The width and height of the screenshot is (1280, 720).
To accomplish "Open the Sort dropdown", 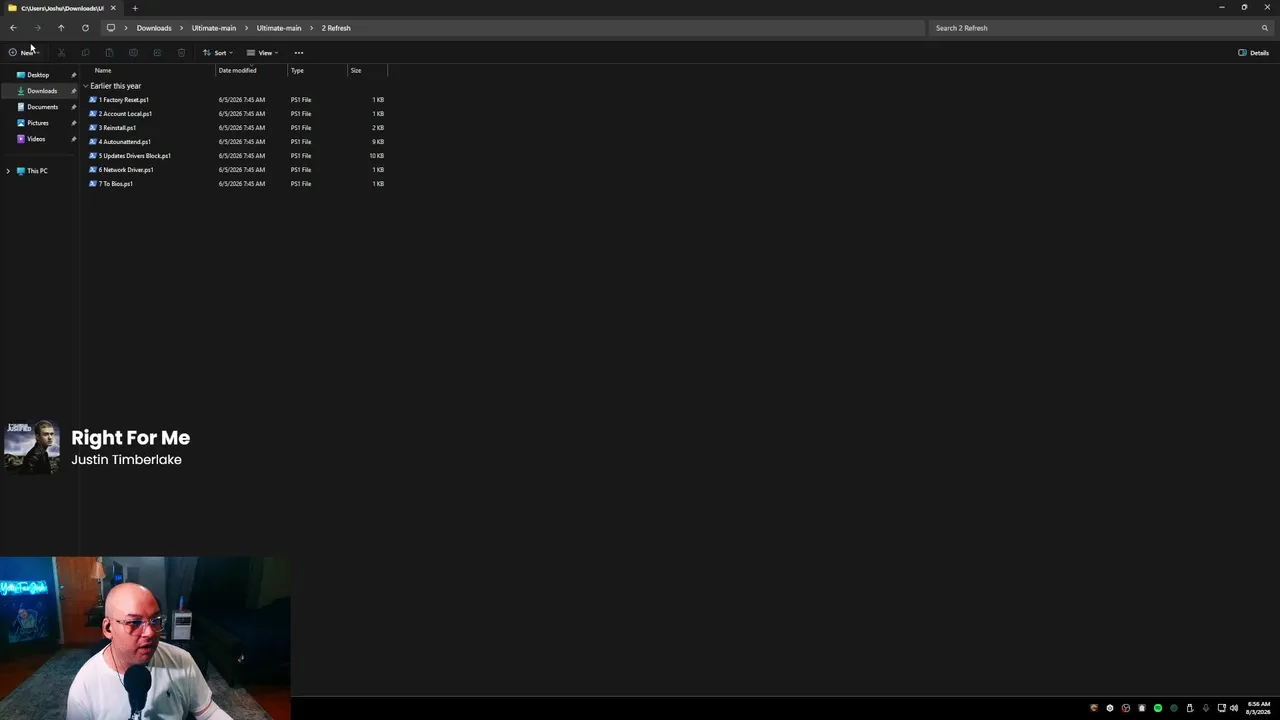I will pos(218,53).
